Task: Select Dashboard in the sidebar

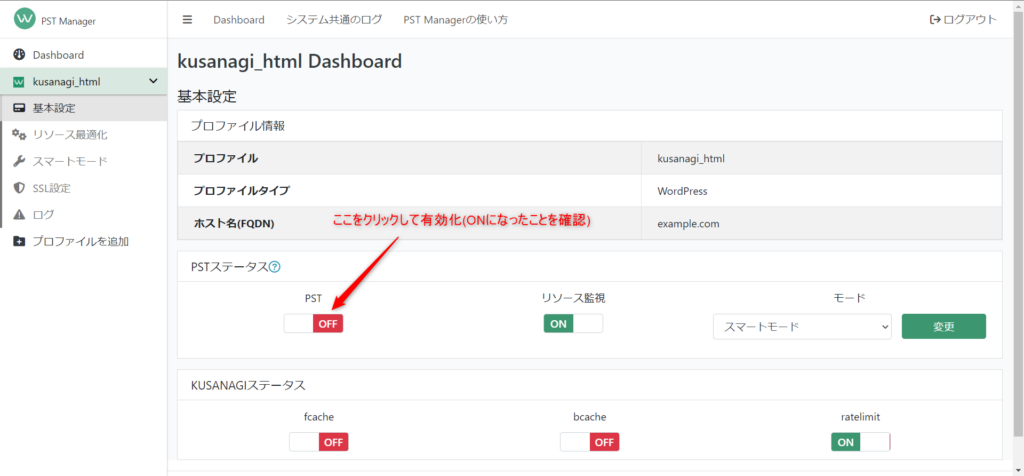Action: pos(84,55)
